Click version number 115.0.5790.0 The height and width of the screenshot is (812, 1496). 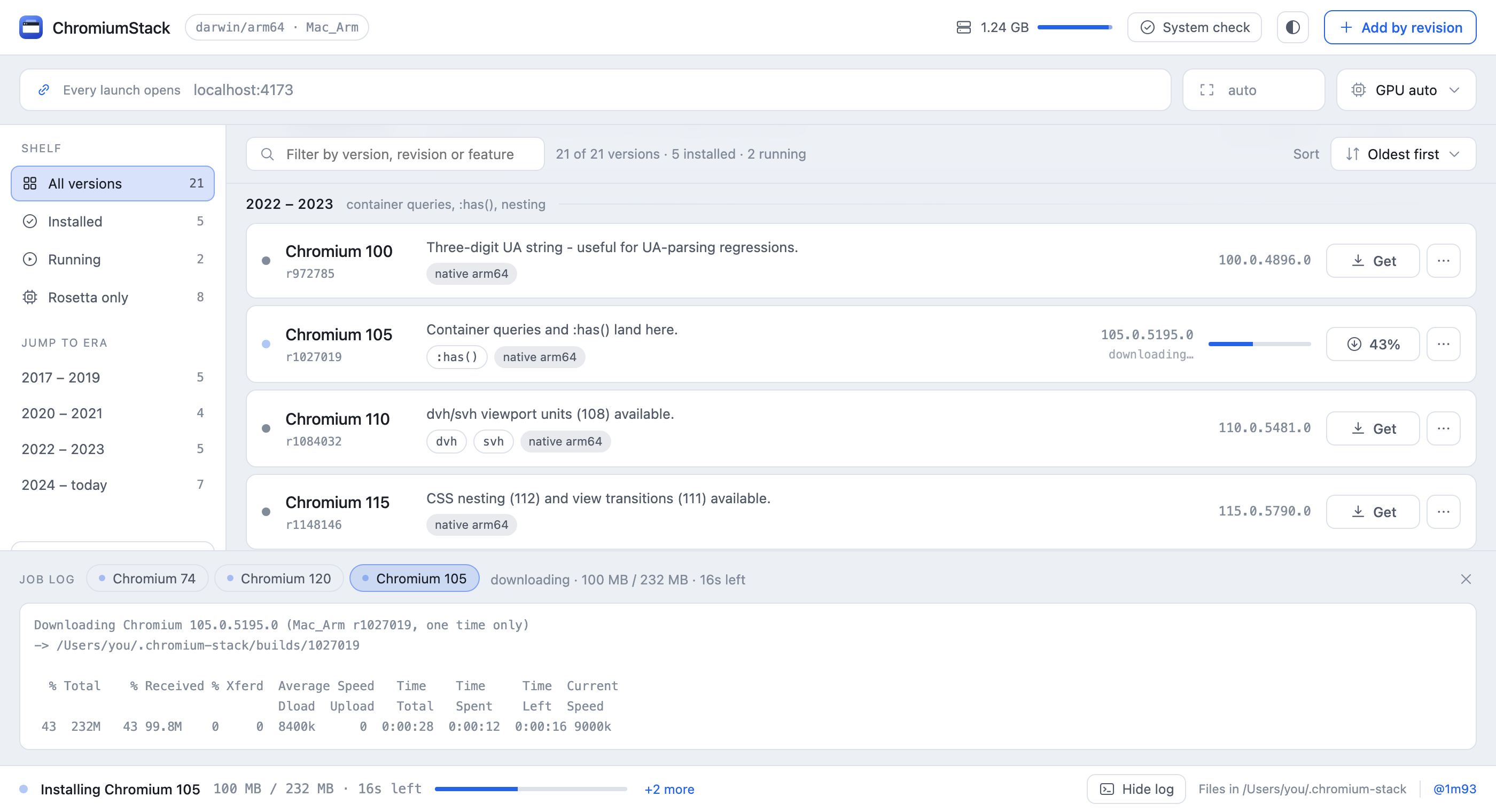click(1264, 512)
